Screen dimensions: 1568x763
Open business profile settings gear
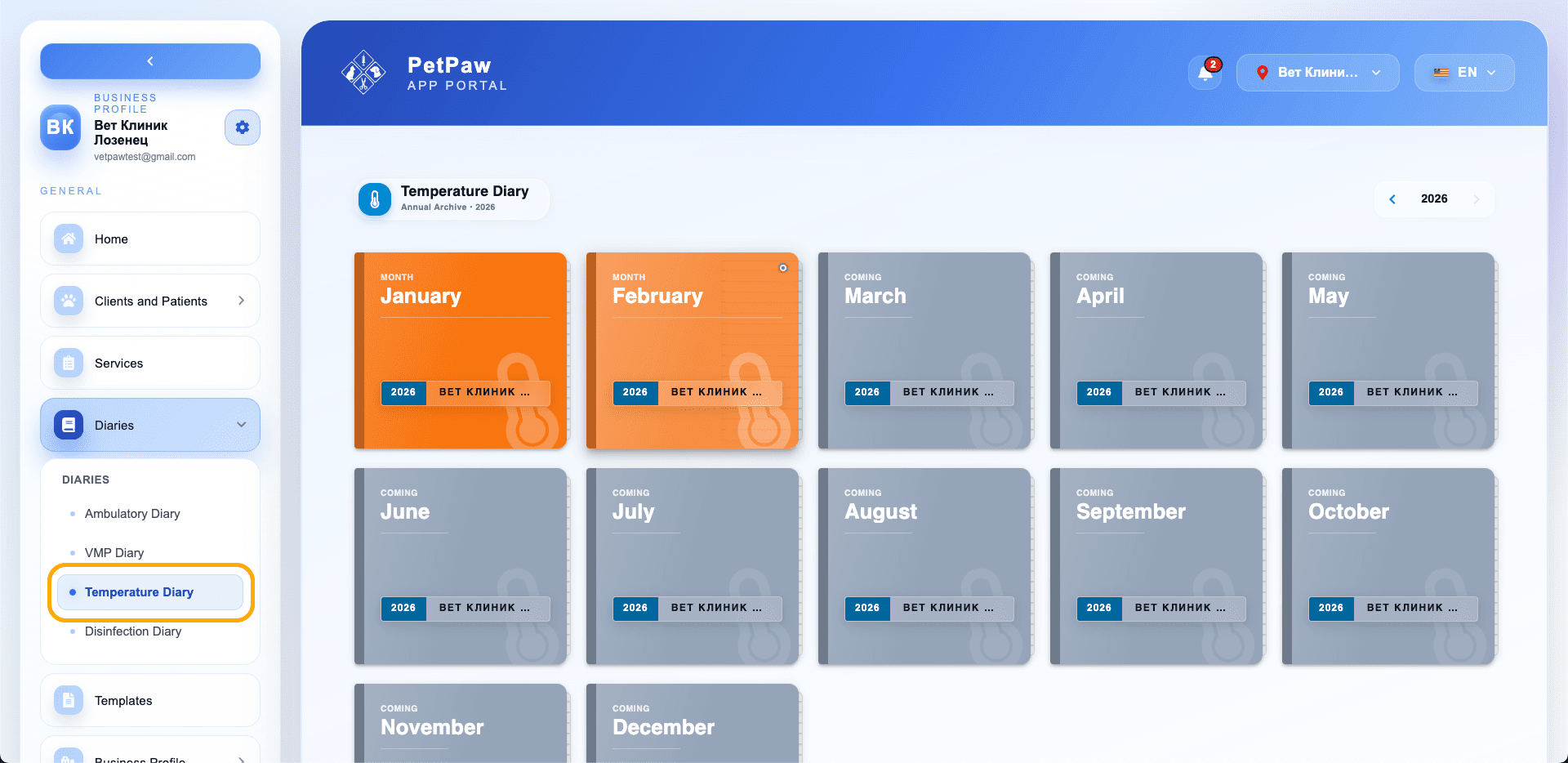pyautogui.click(x=243, y=127)
